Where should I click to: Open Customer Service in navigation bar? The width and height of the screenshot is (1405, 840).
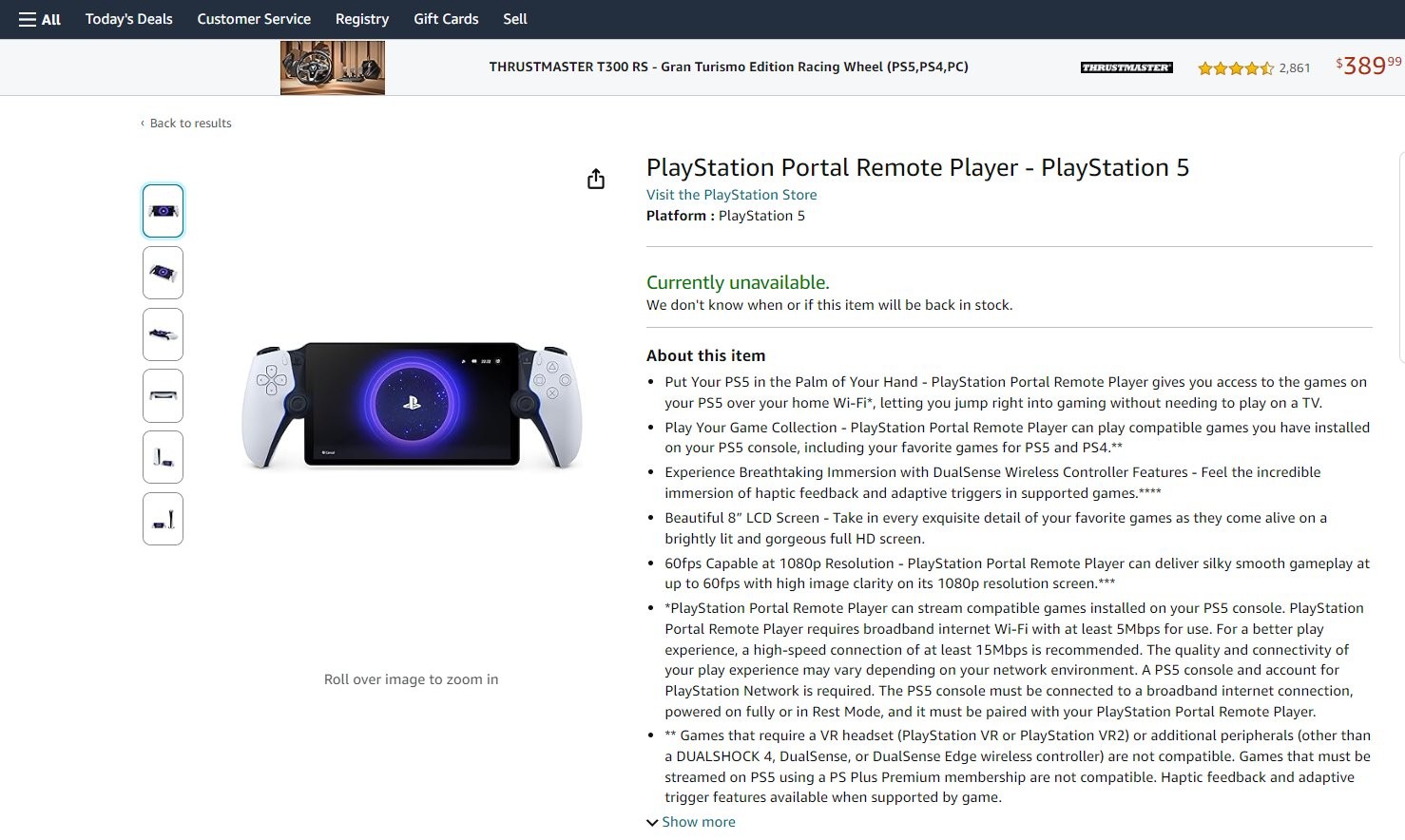coord(254,19)
